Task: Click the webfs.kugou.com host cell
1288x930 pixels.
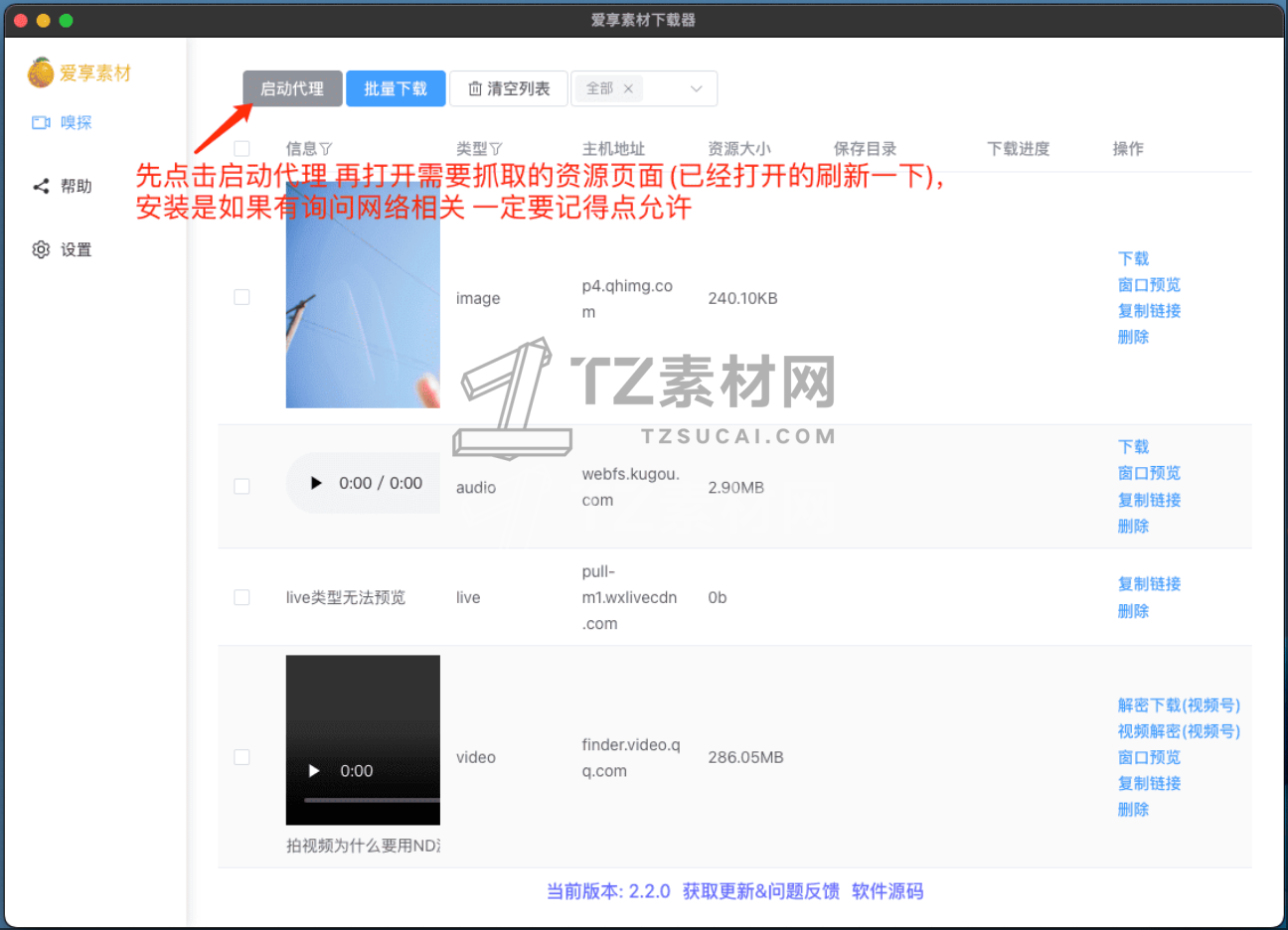Action: (631, 487)
